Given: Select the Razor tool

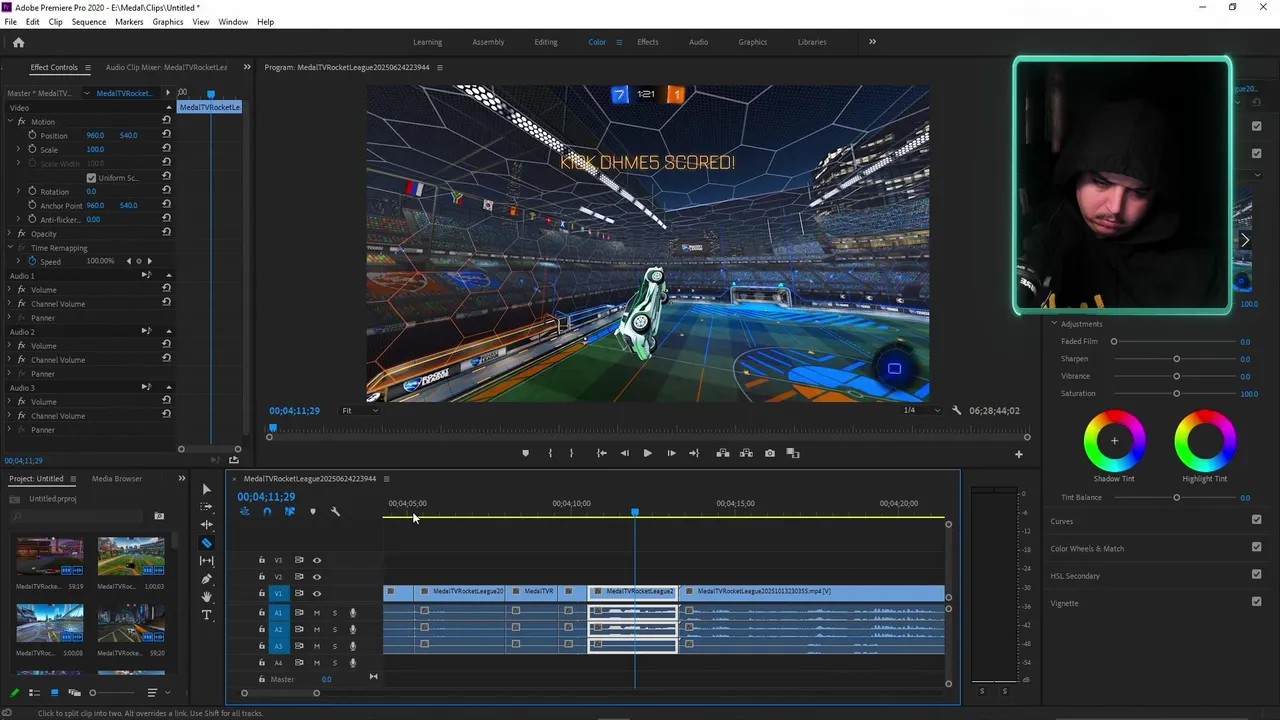Looking at the screenshot, I should click(207, 543).
